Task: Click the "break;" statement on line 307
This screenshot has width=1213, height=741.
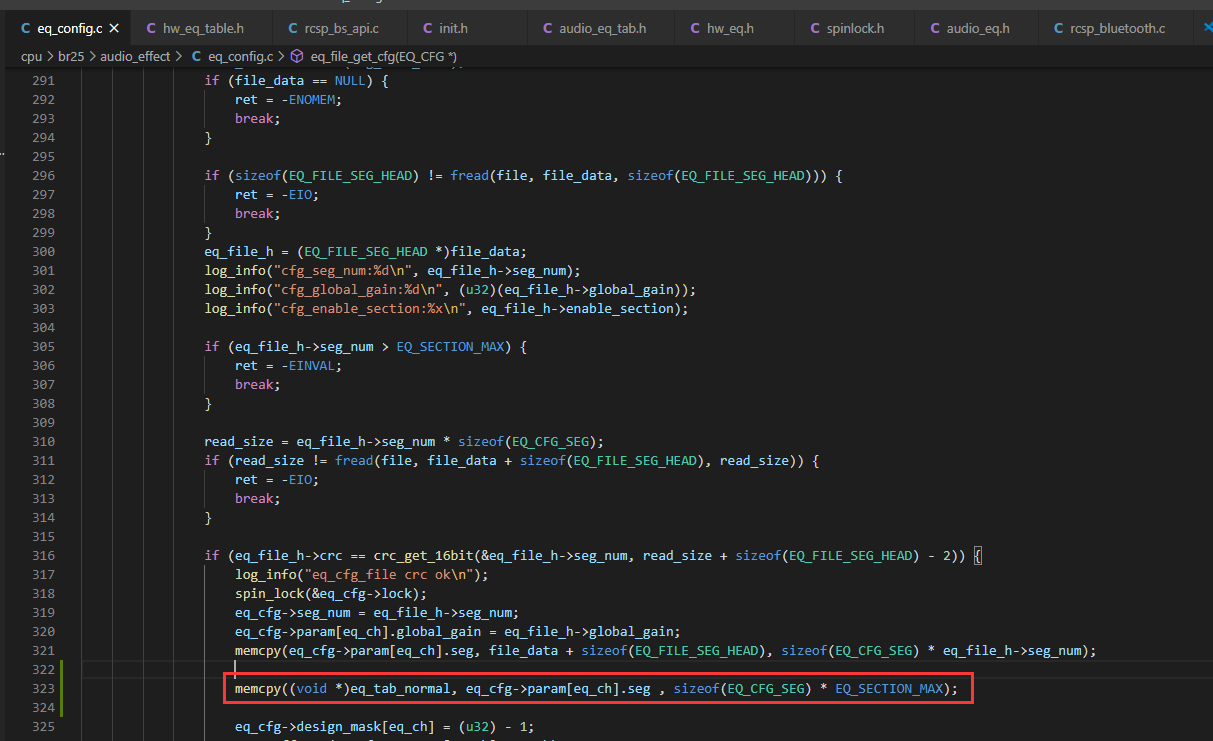Action: [258, 384]
